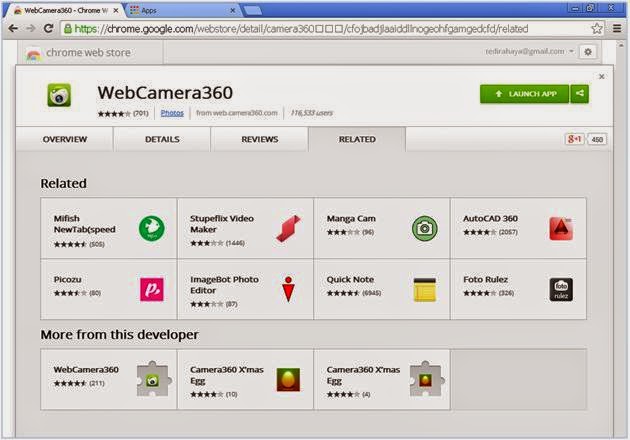Click the share button next to Launch App
This screenshot has width=630, height=440.
[x=579, y=94]
